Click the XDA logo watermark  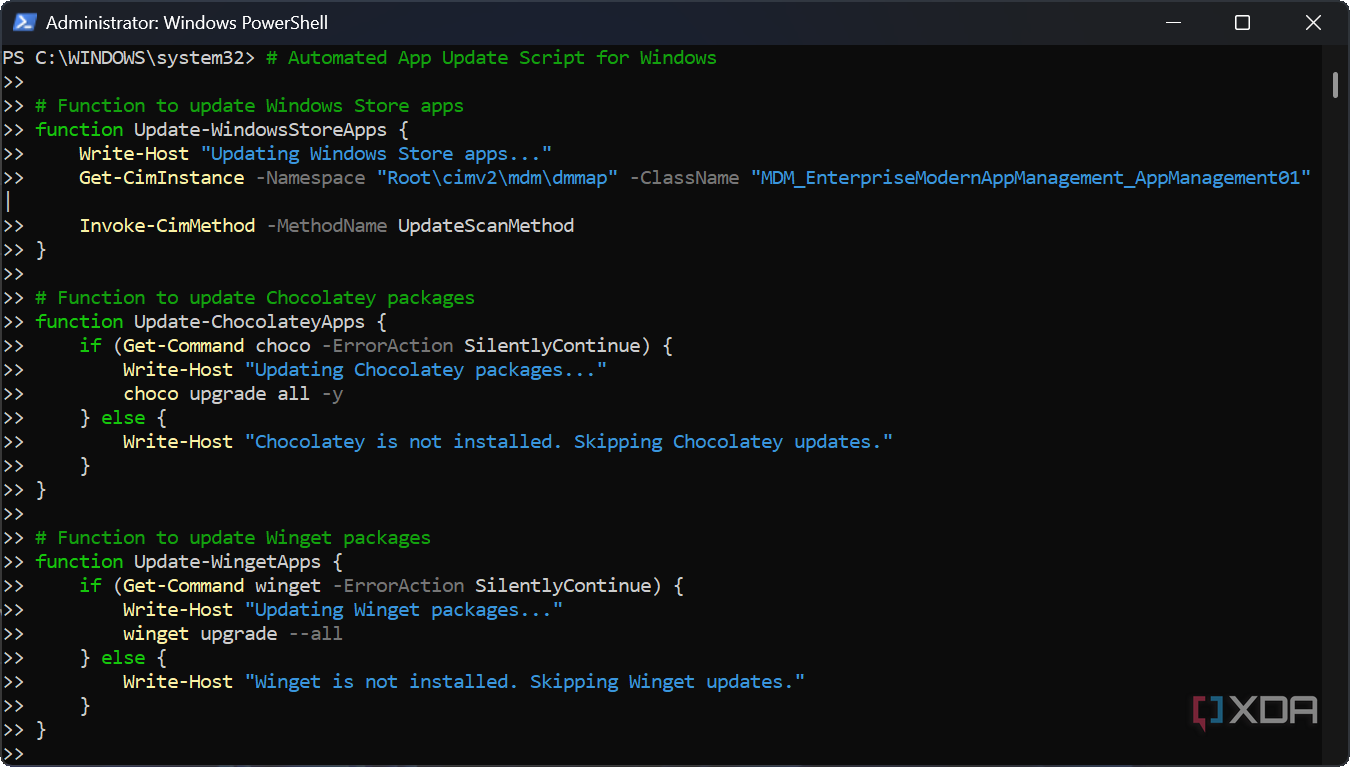coord(1255,710)
